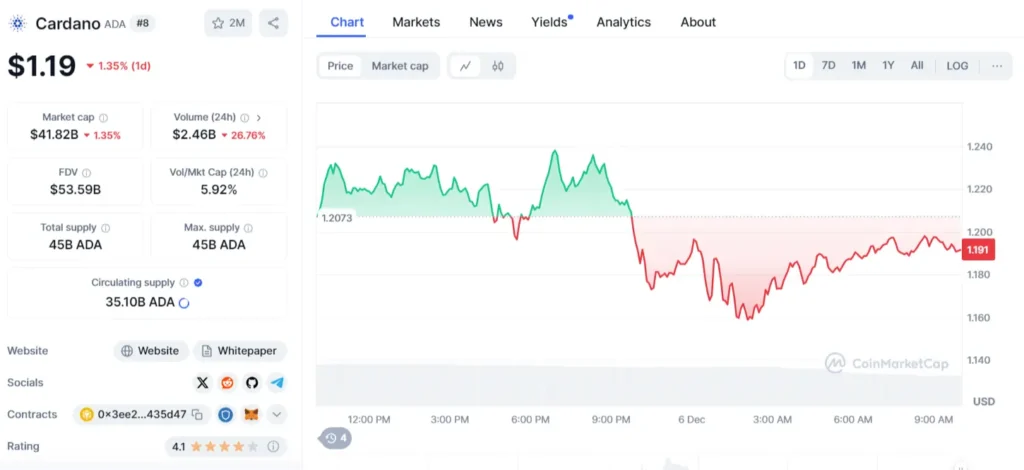Switch to candlestick chart icon

pos(498,66)
